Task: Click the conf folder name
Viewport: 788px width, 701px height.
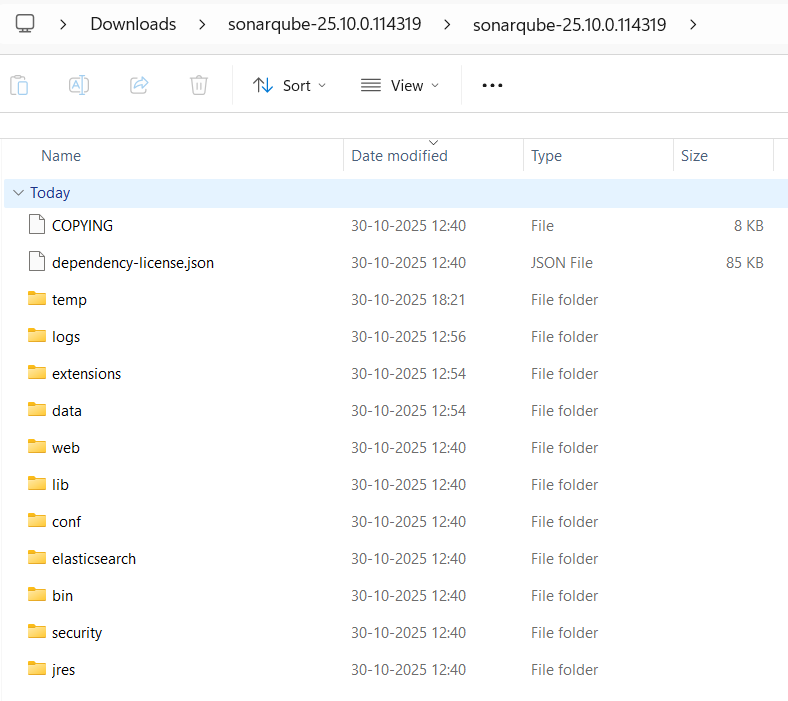Action: point(66,522)
